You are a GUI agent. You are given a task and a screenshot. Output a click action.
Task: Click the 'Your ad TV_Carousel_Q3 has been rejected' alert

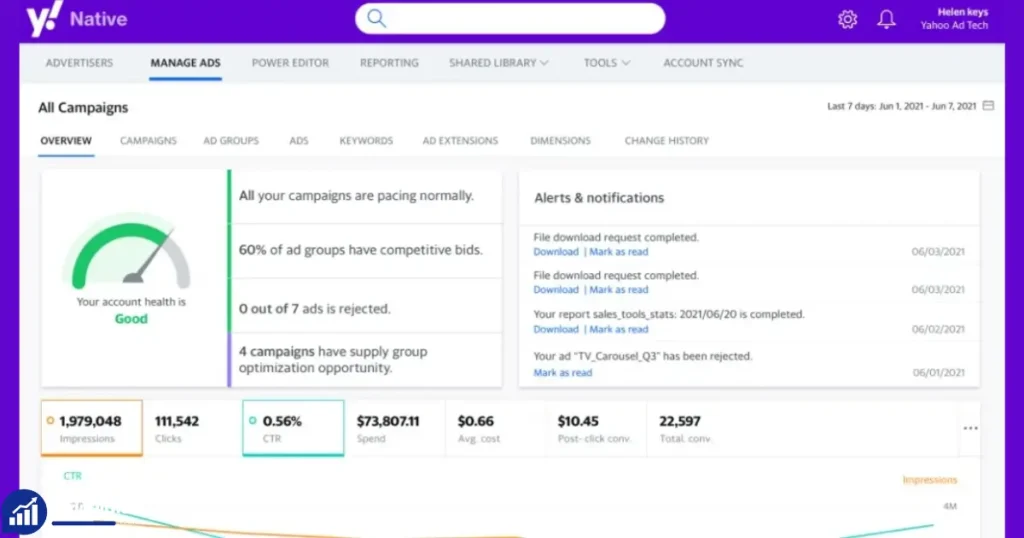point(643,356)
